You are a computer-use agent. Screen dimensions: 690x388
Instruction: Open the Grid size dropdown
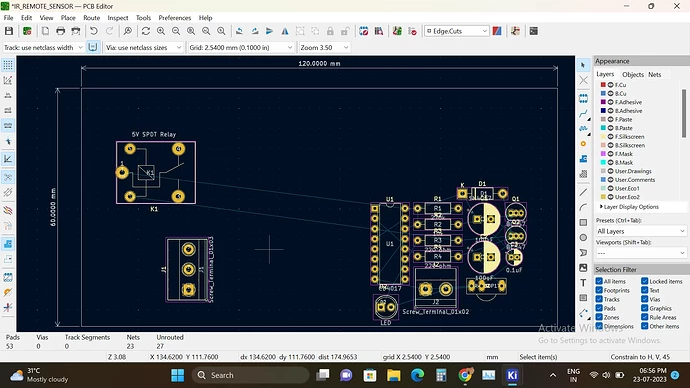[241, 48]
